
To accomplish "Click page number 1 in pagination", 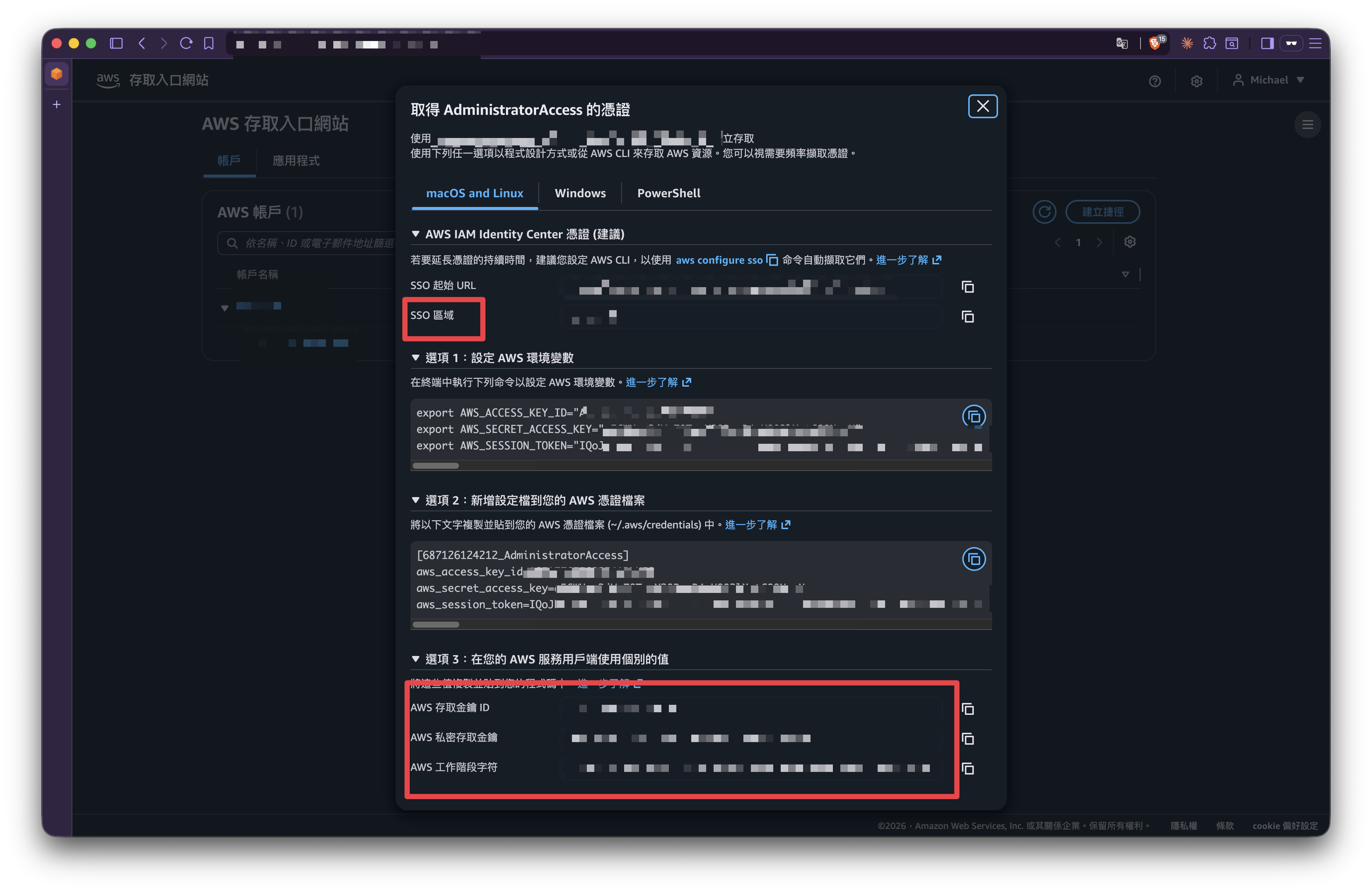I will click(1078, 242).
